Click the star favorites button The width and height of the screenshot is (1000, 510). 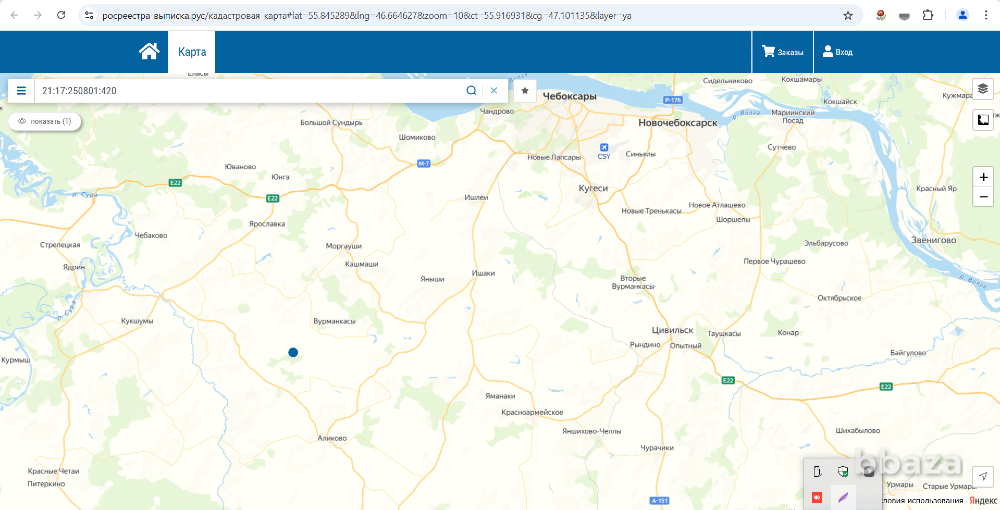tap(525, 90)
